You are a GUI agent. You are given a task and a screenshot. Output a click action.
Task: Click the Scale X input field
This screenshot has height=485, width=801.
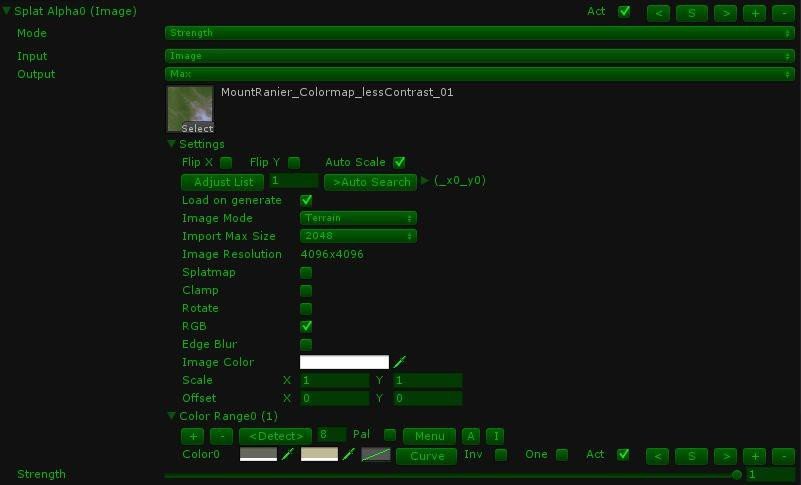(x=335, y=380)
